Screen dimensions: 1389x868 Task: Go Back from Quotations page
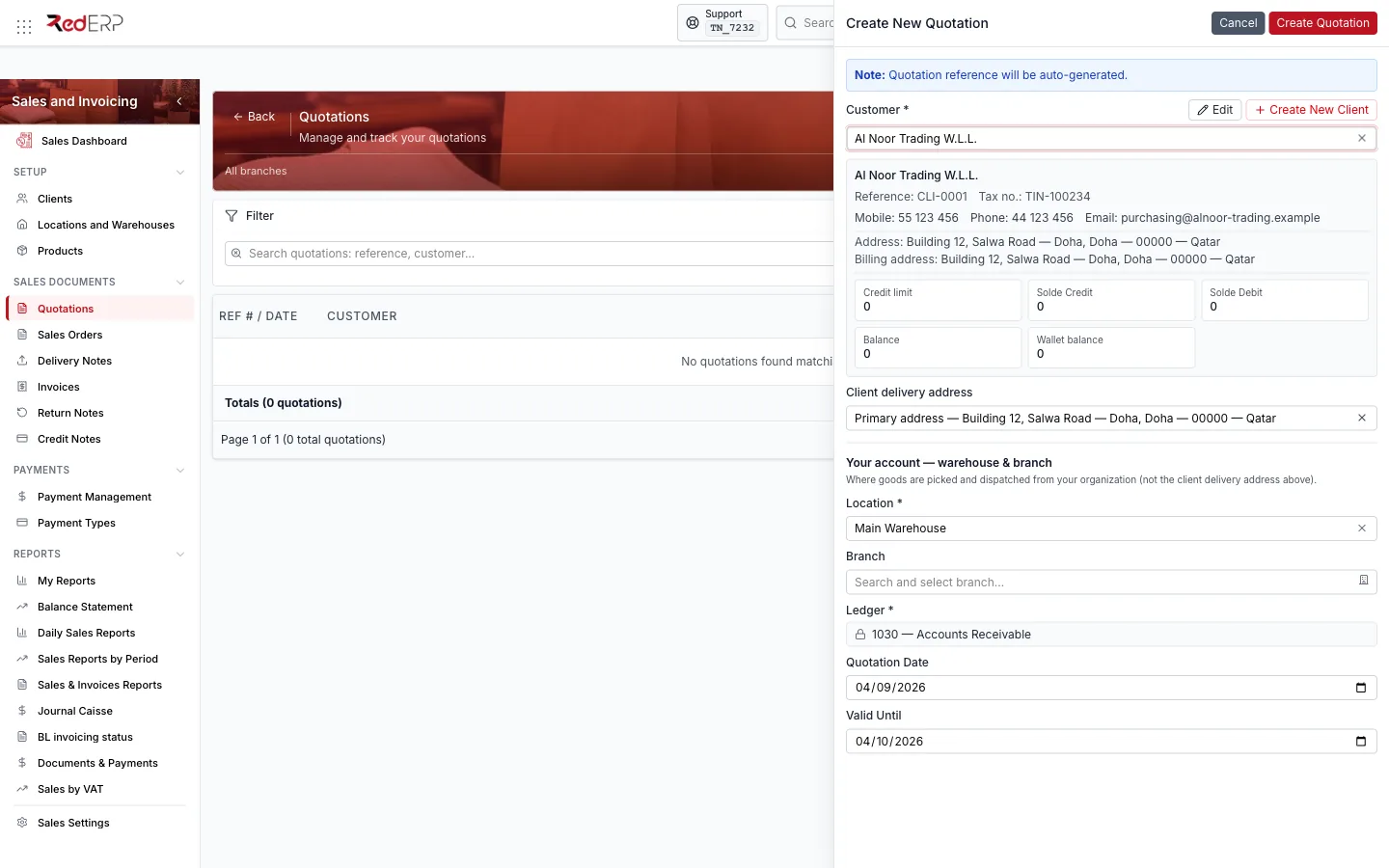[x=254, y=117]
